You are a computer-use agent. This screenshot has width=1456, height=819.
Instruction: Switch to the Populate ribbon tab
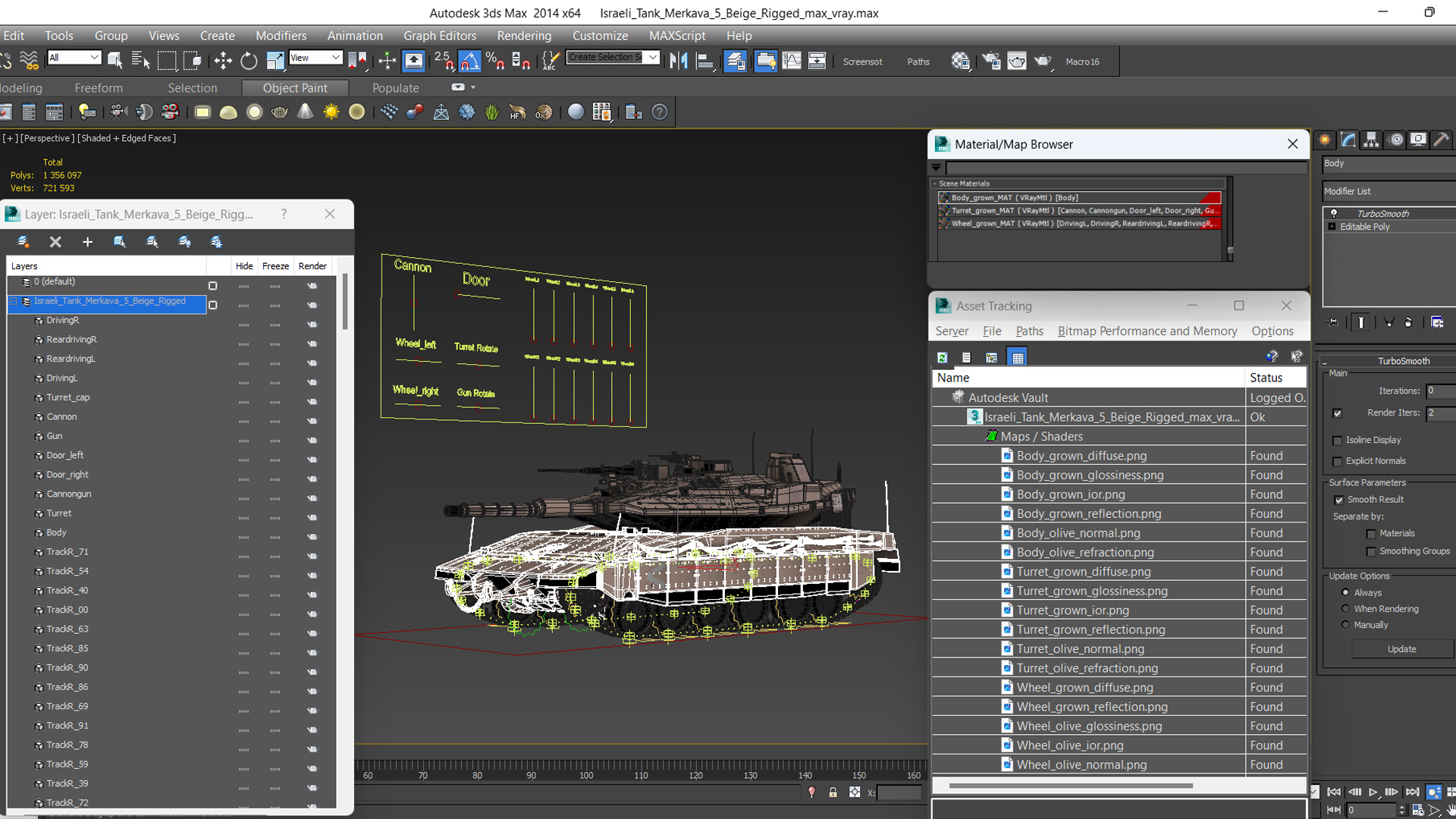395,88
